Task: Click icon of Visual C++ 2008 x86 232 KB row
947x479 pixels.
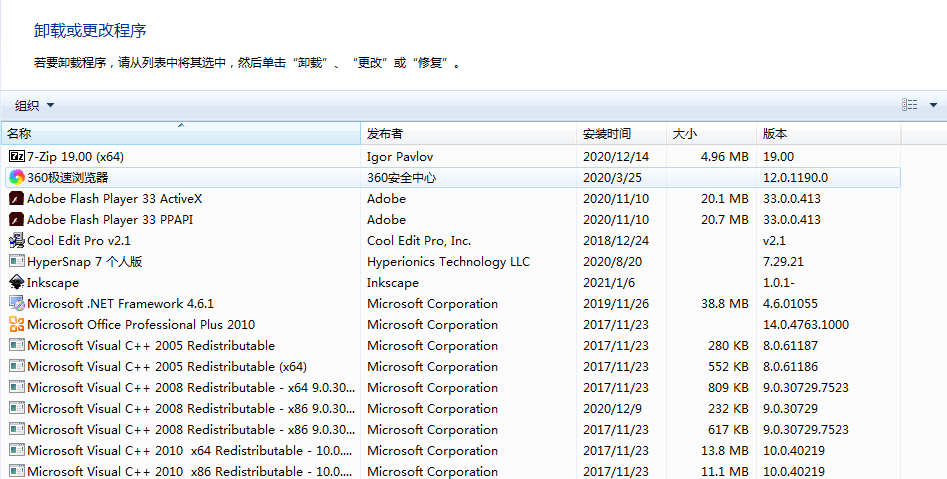Action: click(x=17, y=409)
